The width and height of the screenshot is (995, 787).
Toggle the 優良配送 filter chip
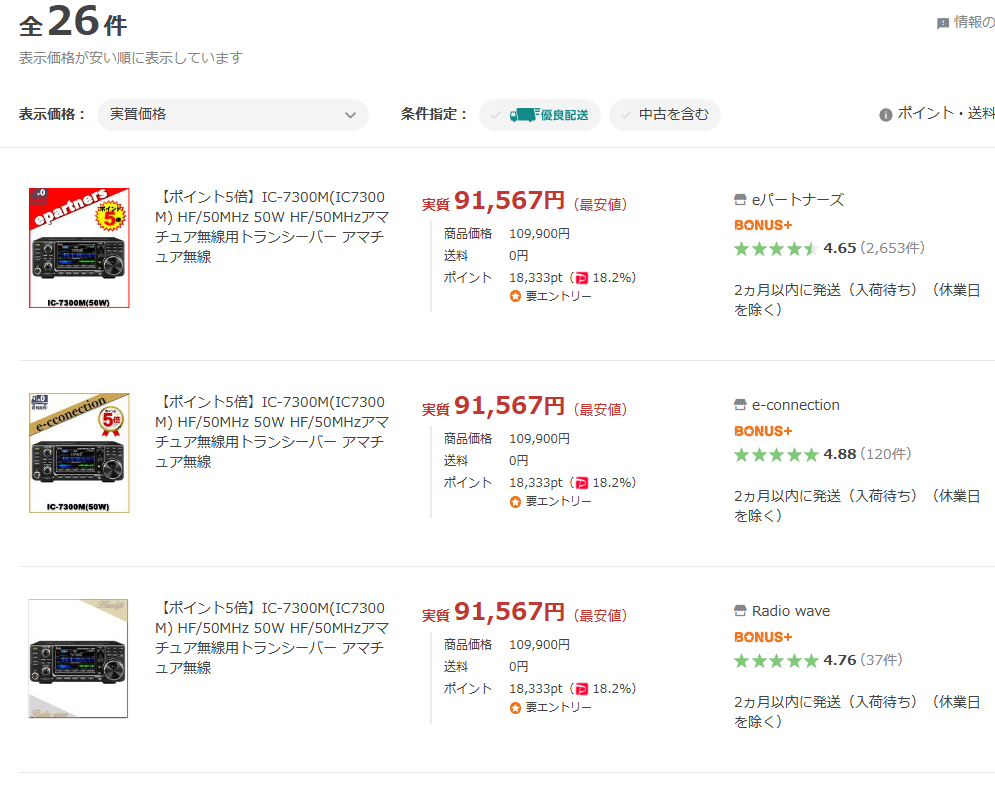[x=540, y=115]
